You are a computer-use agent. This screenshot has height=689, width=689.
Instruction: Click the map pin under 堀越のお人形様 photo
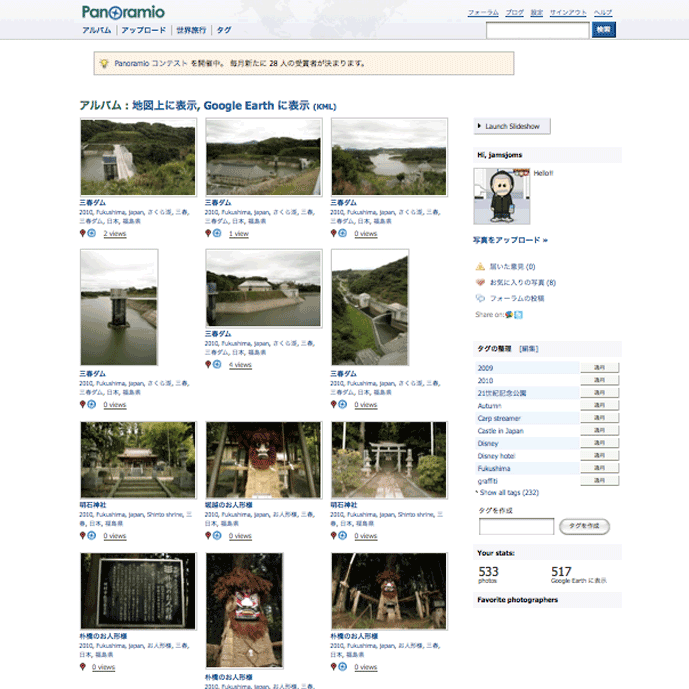tap(208, 535)
